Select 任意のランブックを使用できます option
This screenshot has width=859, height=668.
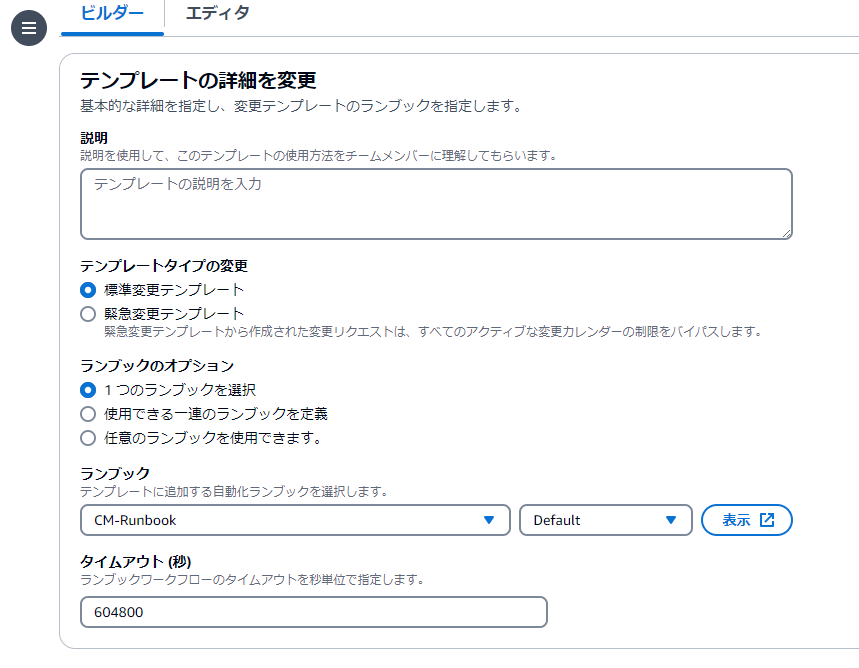click(88, 438)
